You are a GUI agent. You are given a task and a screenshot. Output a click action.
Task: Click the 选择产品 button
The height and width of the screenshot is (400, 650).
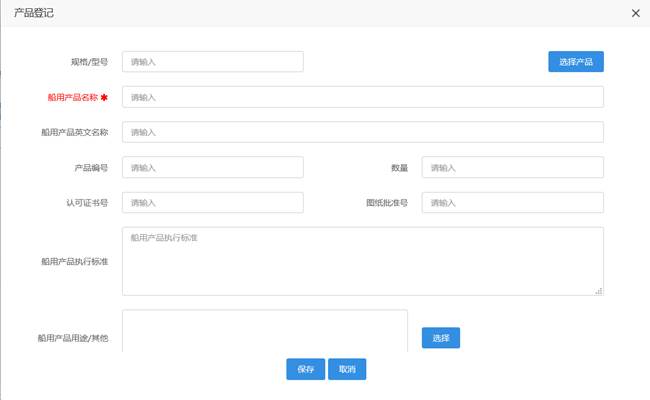[576, 62]
